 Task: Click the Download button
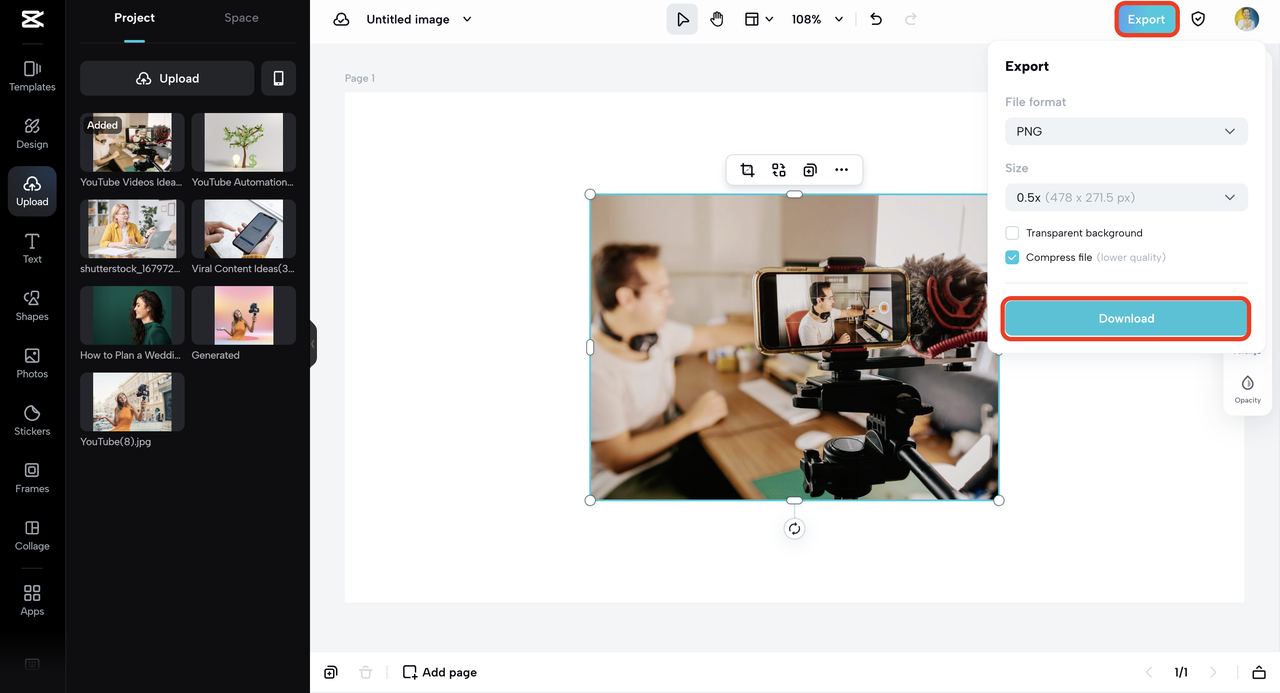pos(1126,318)
